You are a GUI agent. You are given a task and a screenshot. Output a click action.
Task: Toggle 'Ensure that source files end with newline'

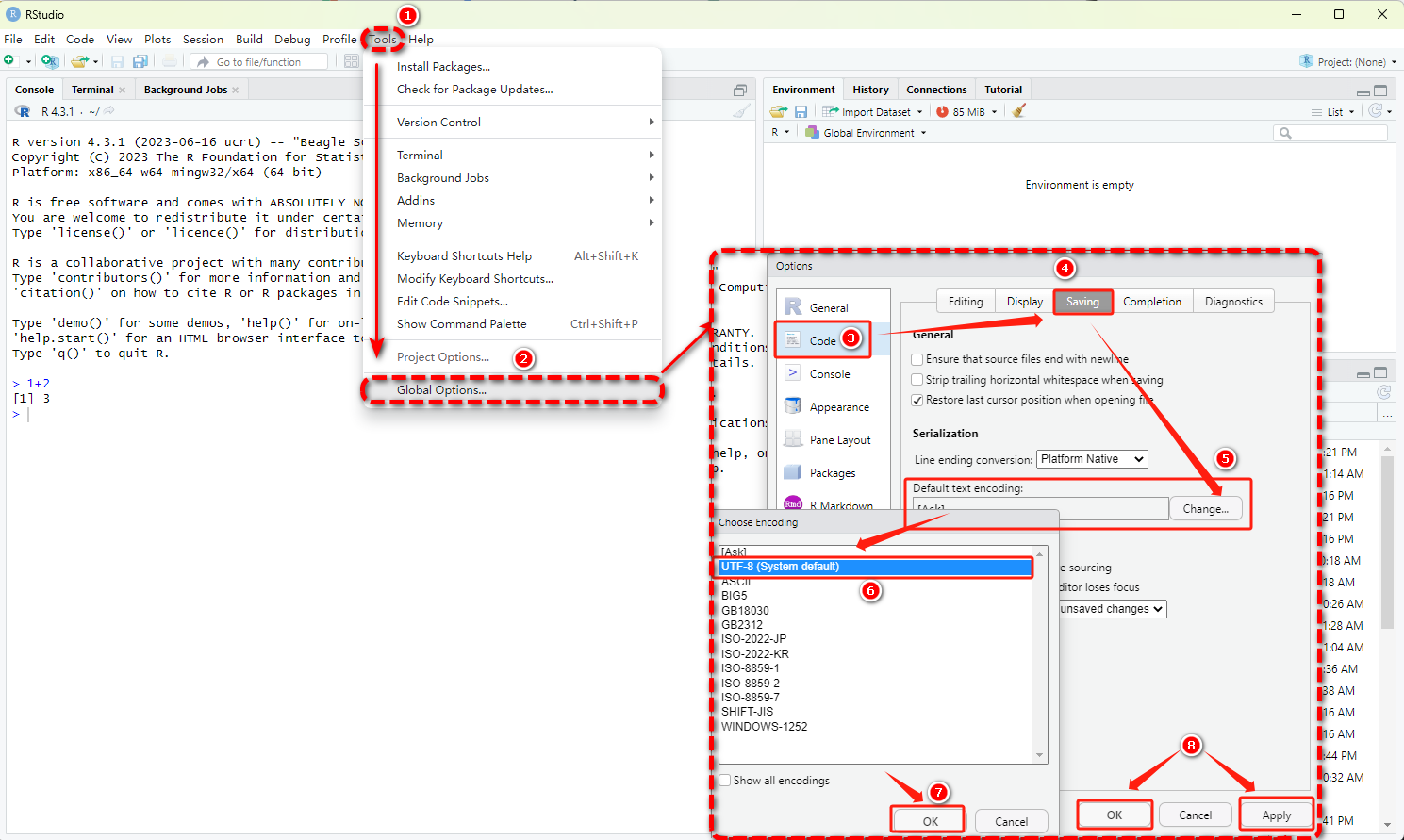(x=917, y=359)
